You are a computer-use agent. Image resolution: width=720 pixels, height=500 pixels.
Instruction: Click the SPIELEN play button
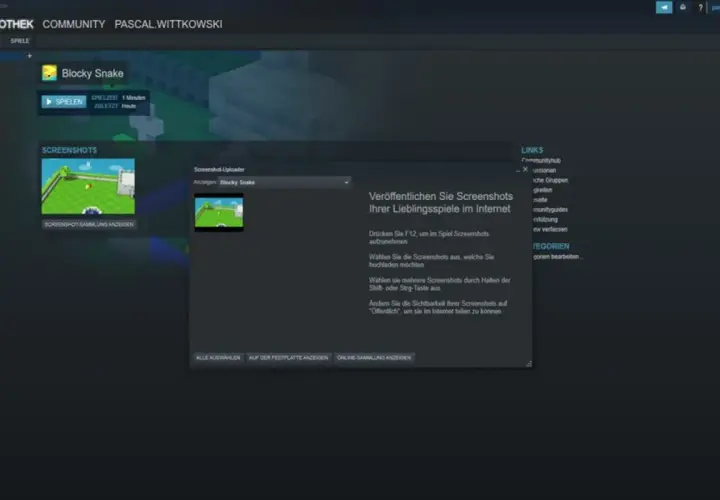pyautogui.click(x=64, y=101)
